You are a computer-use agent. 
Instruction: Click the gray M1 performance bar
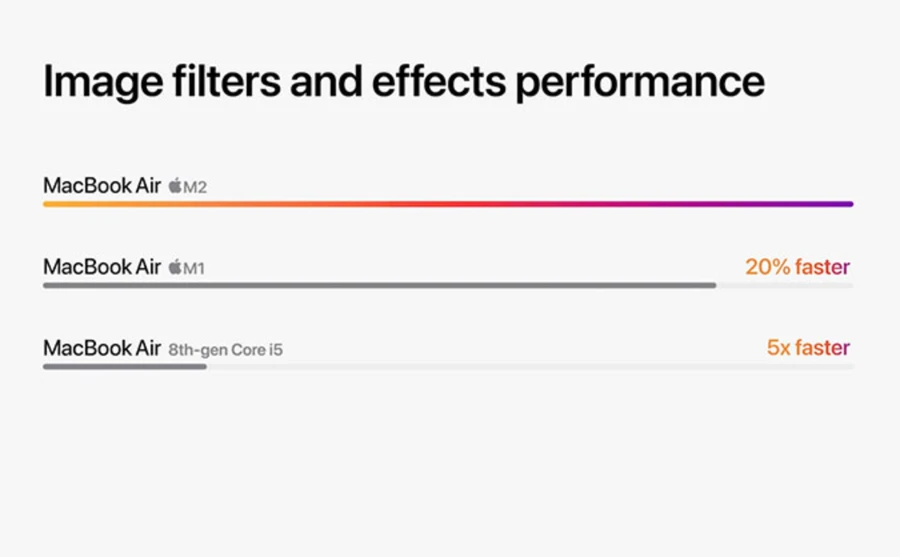pos(379,285)
